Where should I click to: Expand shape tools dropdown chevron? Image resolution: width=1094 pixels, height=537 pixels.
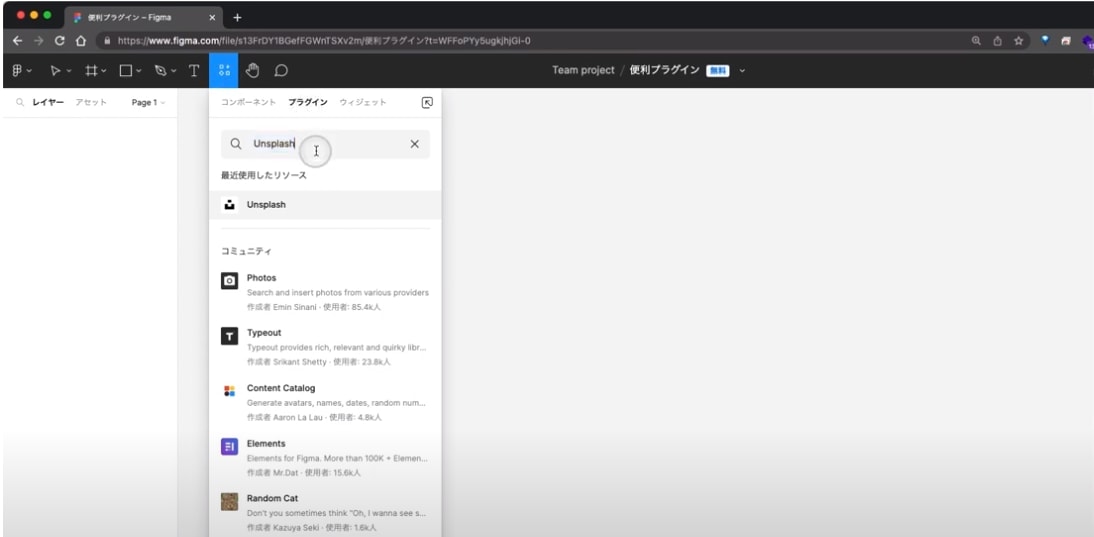pyautogui.click(x=139, y=71)
